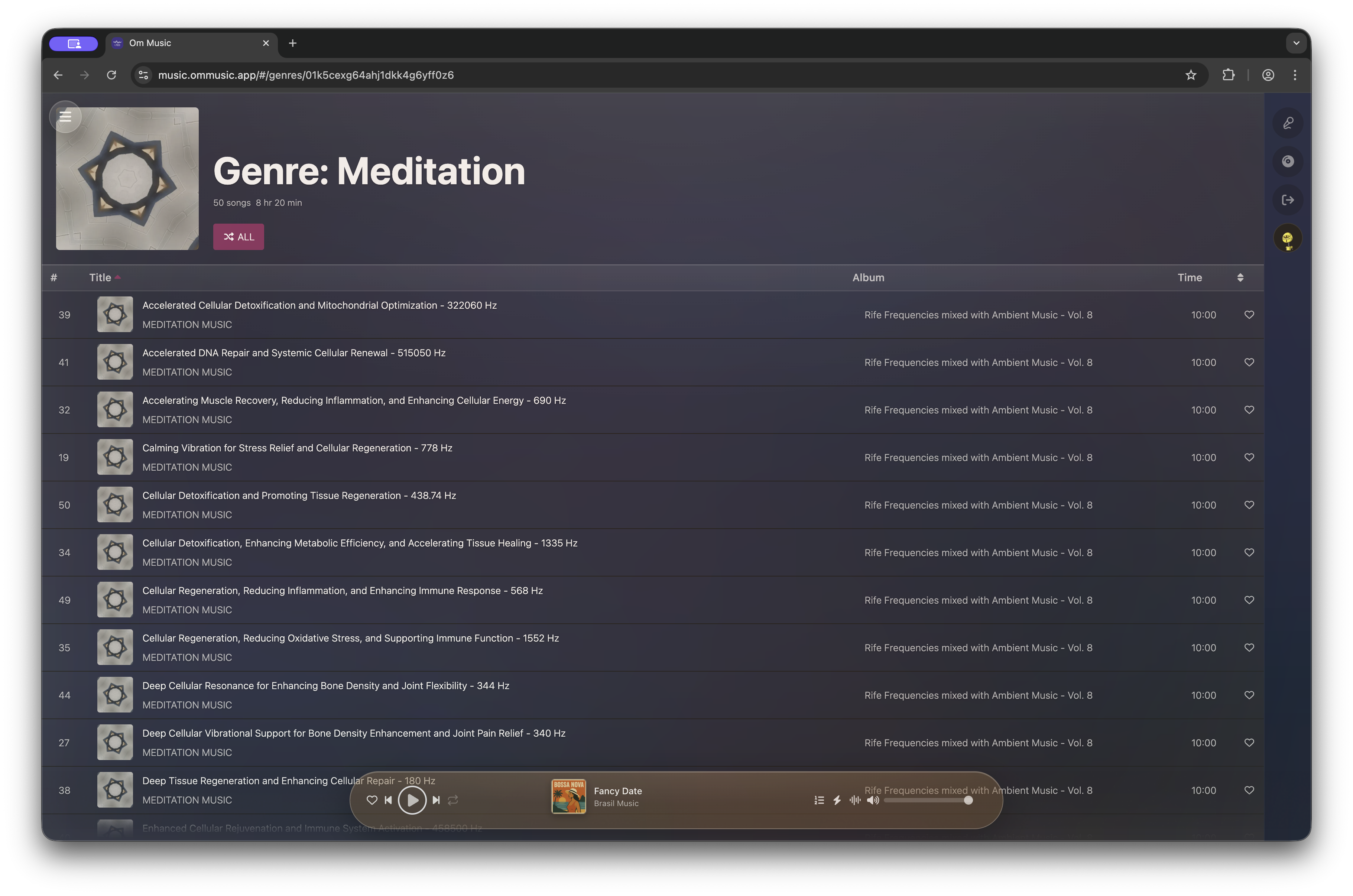
Task: Click the vinyl disc icon in sidebar
Action: pos(1287,161)
